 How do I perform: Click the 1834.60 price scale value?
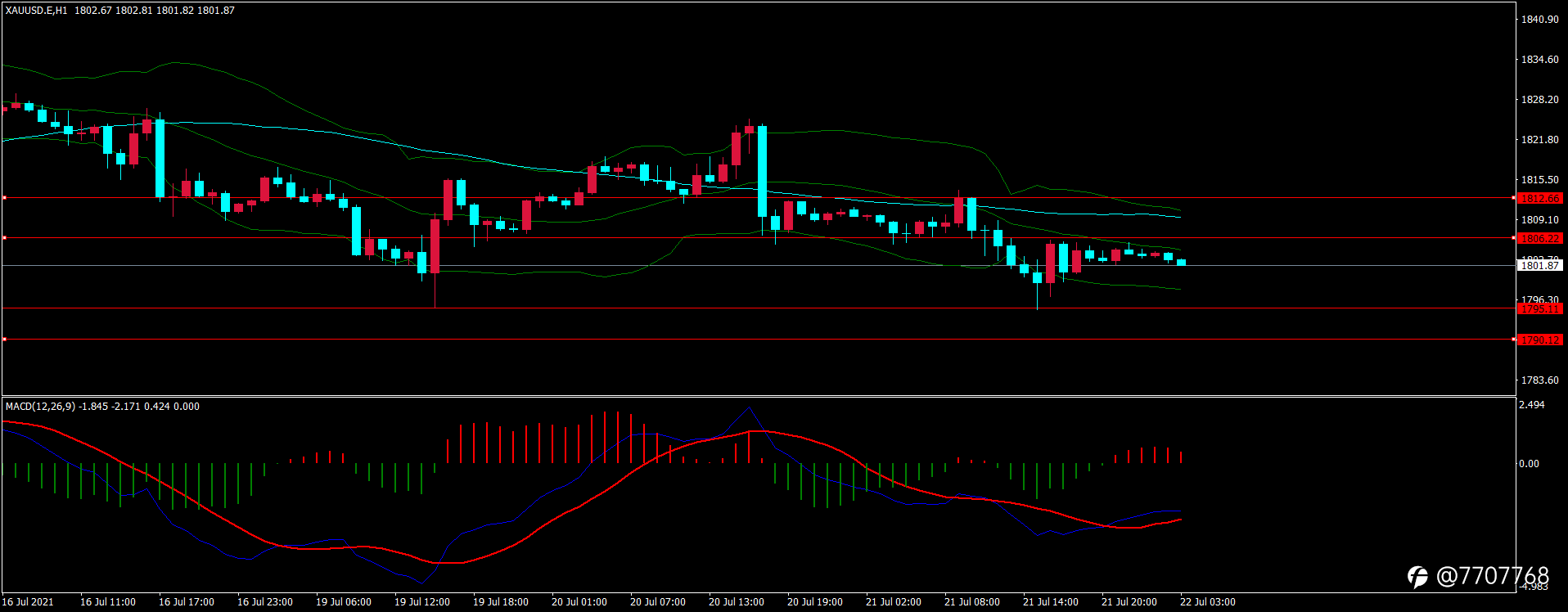(1539, 59)
